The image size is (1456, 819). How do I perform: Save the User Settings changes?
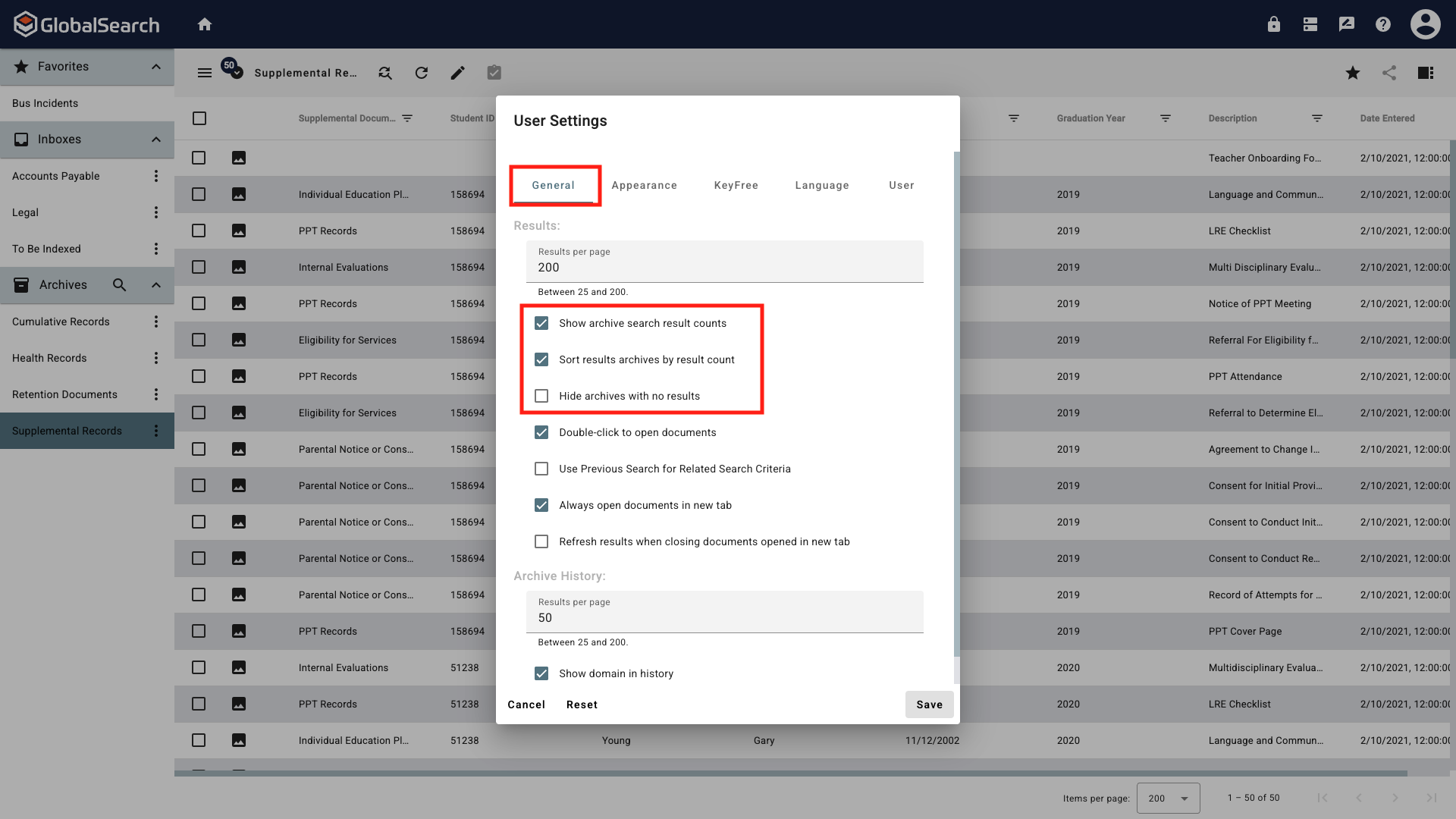pyautogui.click(x=929, y=704)
